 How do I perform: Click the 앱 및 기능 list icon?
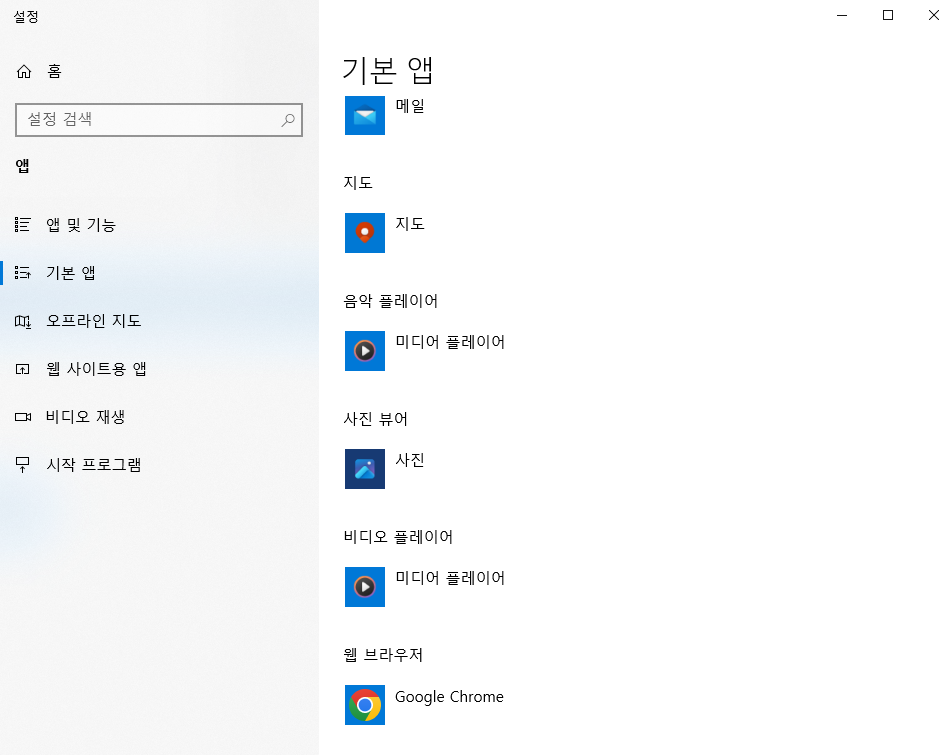pyautogui.click(x=22, y=225)
